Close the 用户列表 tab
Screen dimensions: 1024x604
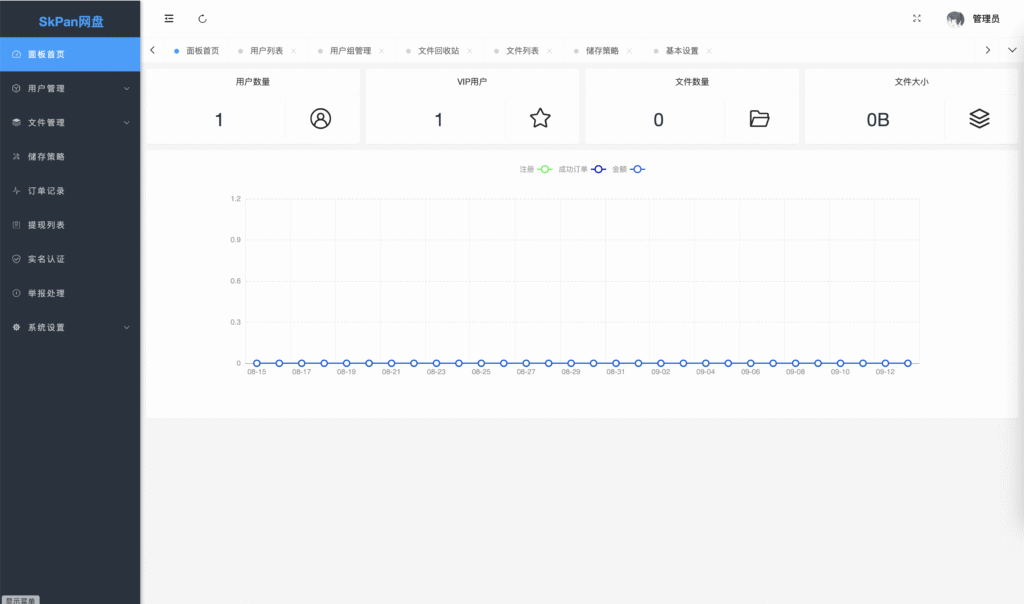293,51
